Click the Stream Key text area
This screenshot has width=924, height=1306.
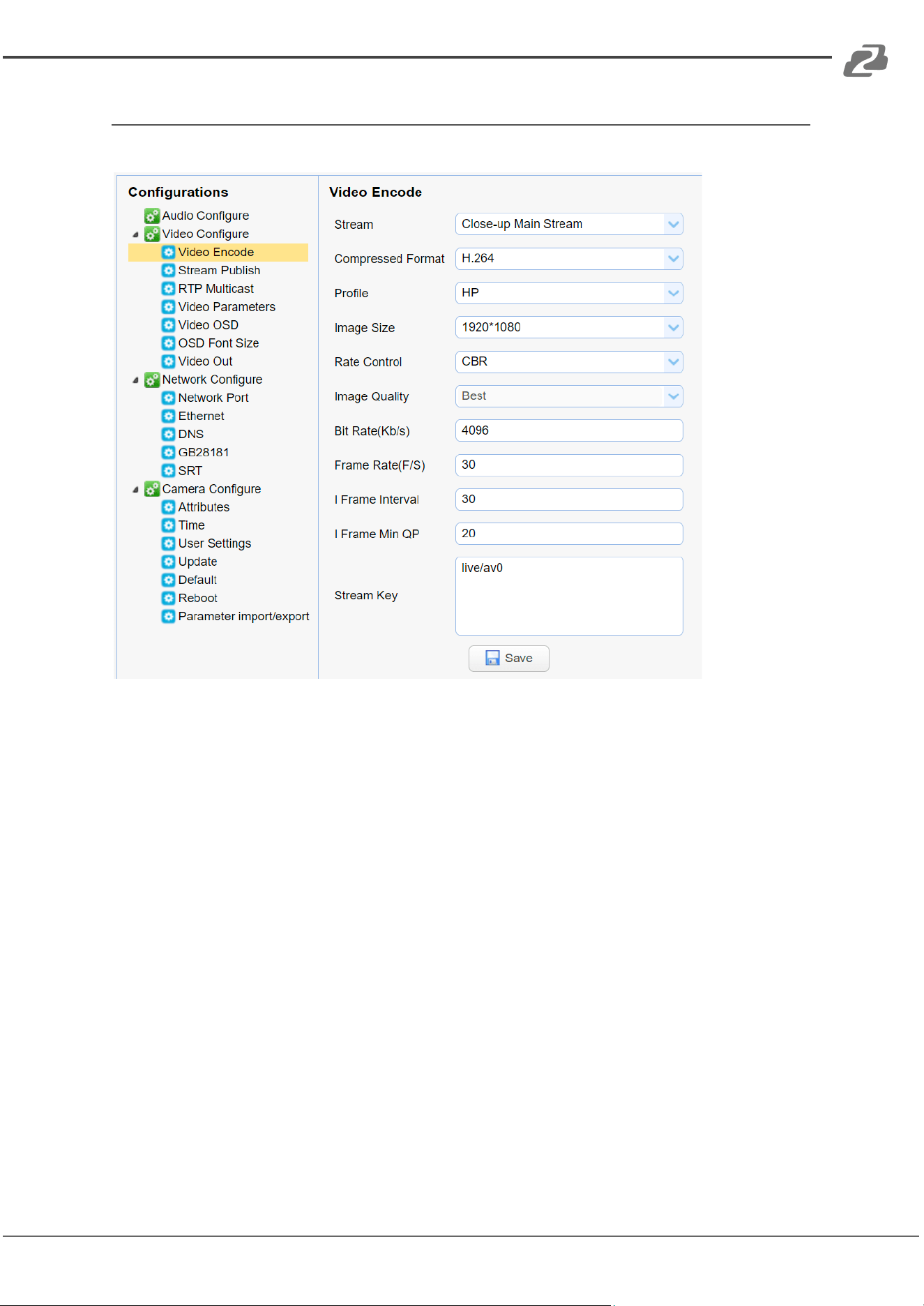pyautogui.click(x=569, y=596)
